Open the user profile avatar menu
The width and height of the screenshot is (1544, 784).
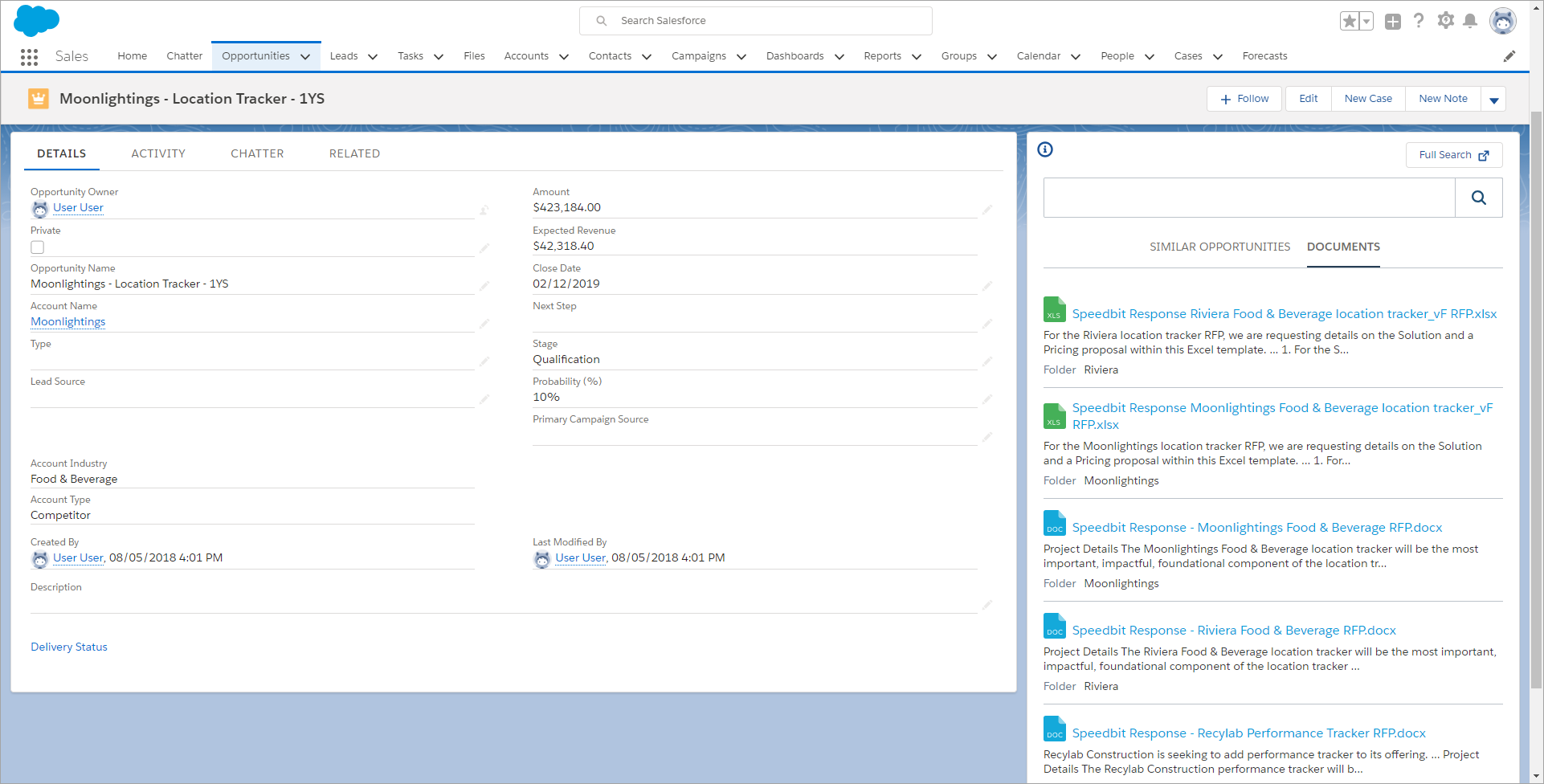click(1502, 21)
